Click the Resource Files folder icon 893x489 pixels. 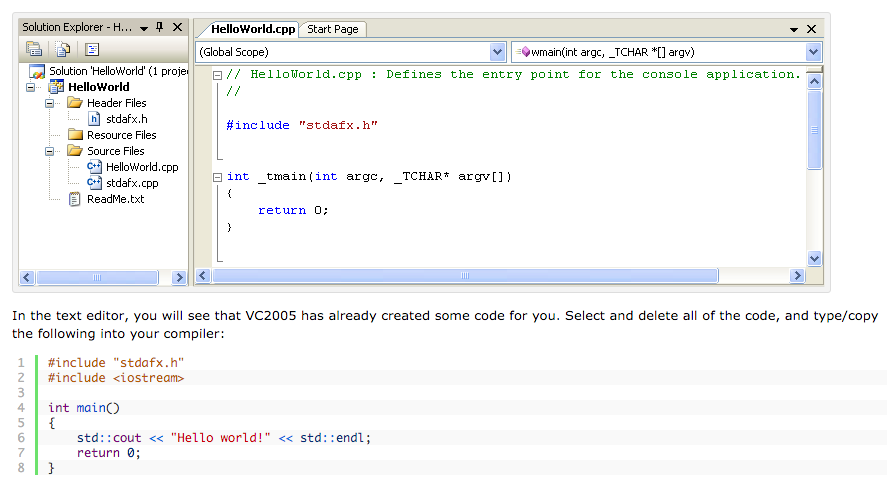(75, 135)
